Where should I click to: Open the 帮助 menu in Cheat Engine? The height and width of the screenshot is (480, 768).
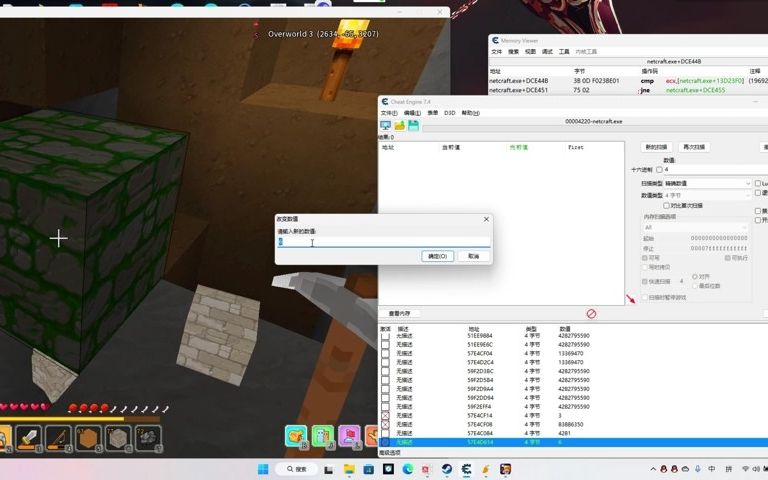[470, 113]
